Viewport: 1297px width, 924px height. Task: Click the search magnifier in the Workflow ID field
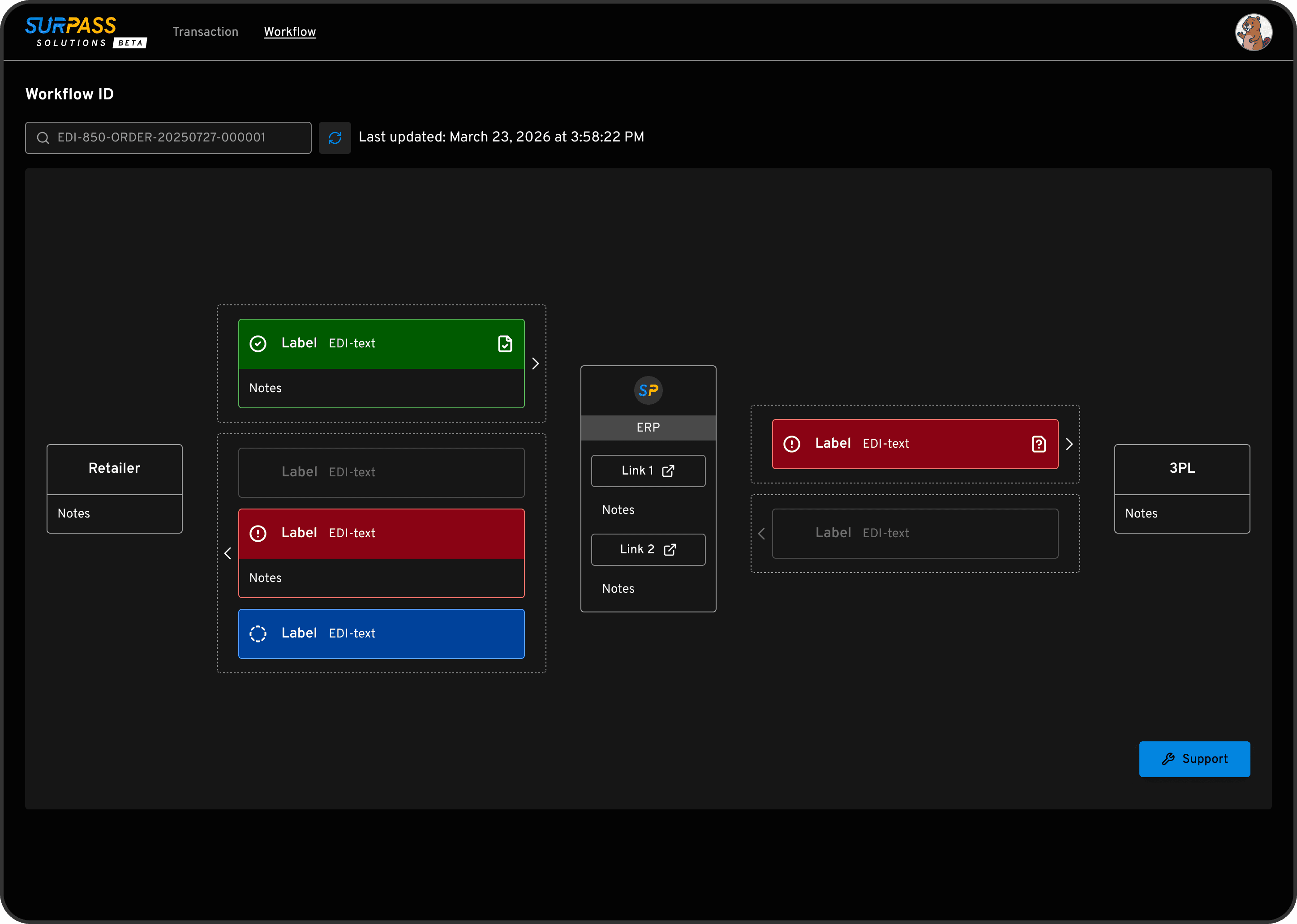pyautogui.click(x=43, y=138)
